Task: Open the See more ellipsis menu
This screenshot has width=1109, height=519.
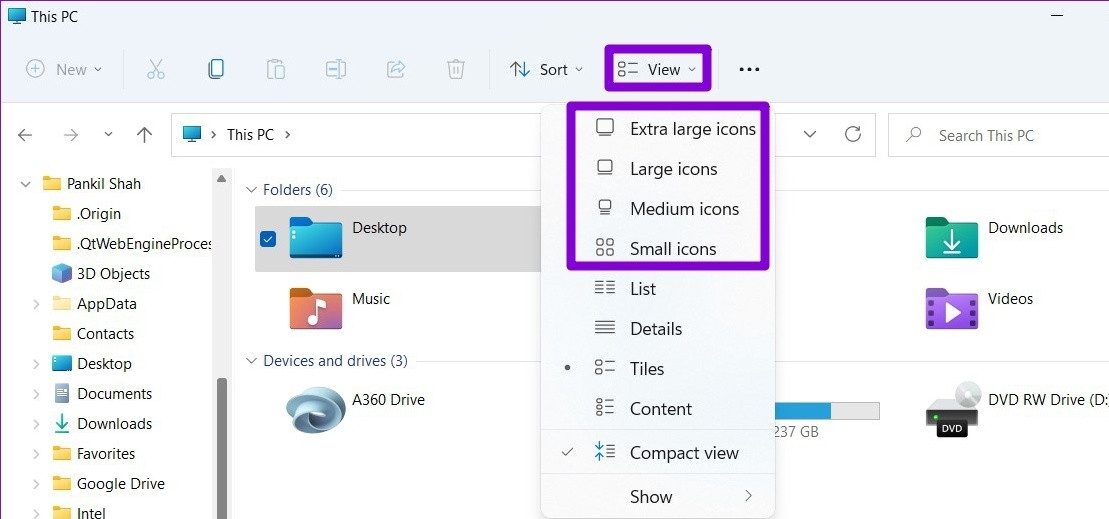Action: [749, 69]
